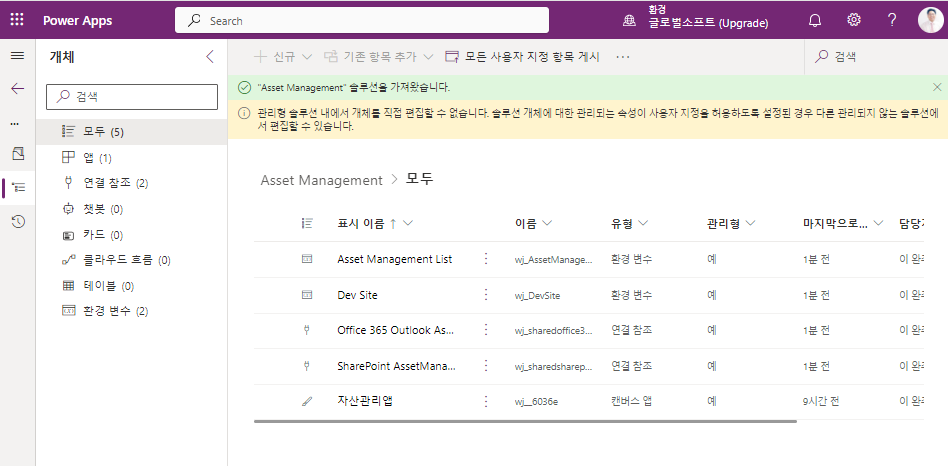Click the wj_DevSite name cell
Viewport: 948px width, 466px height.
pyautogui.click(x=537, y=296)
